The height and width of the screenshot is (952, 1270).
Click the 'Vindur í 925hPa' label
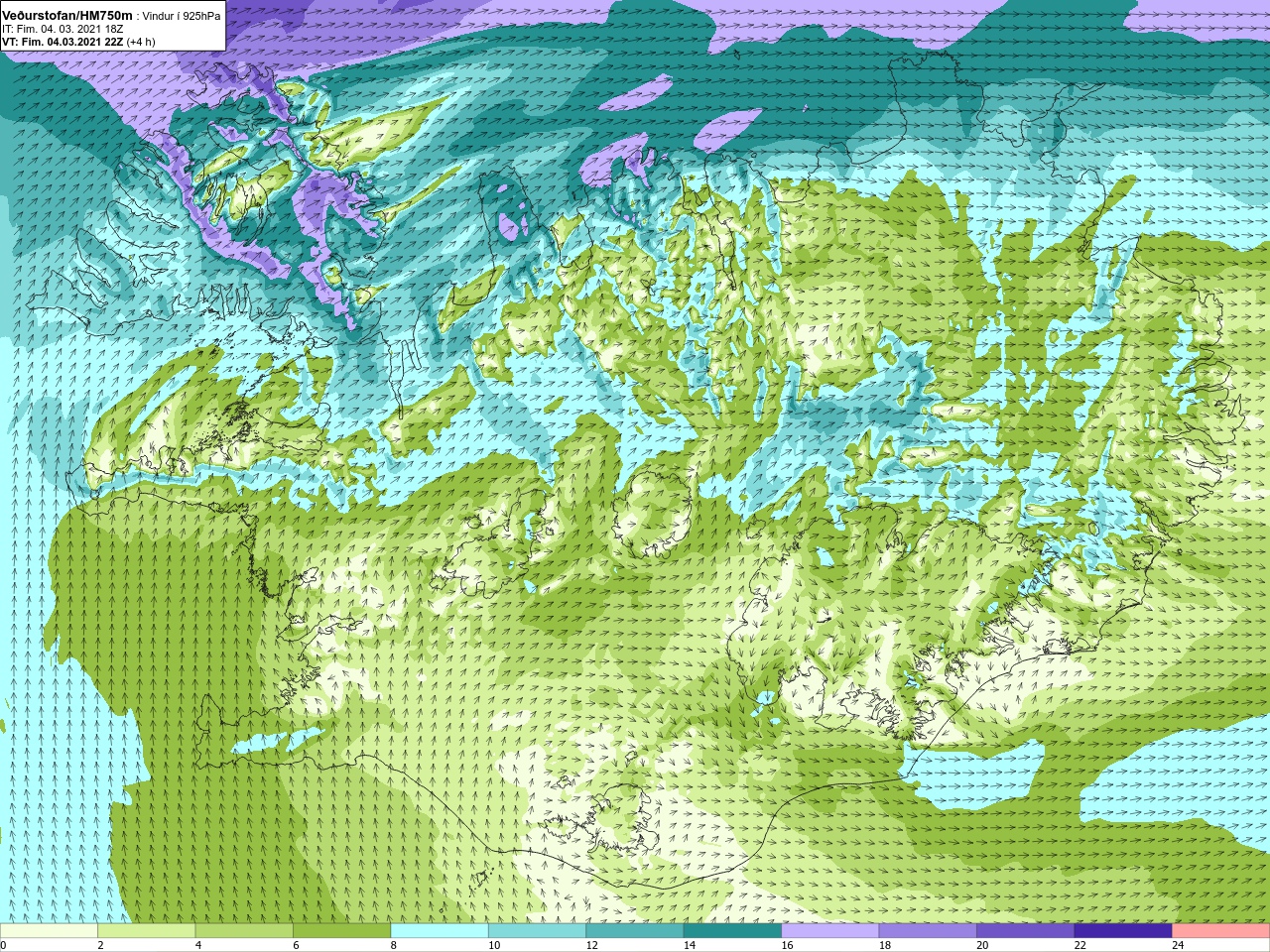[x=182, y=16]
